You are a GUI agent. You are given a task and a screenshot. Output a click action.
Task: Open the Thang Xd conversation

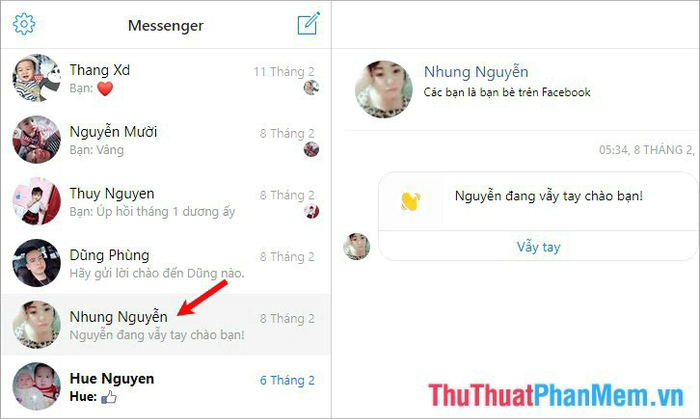(x=166, y=79)
